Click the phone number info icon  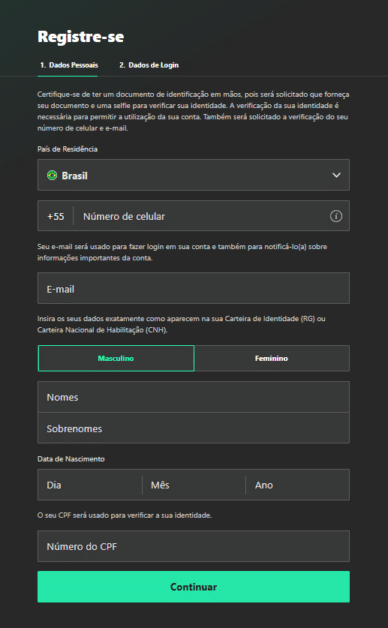click(x=336, y=216)
